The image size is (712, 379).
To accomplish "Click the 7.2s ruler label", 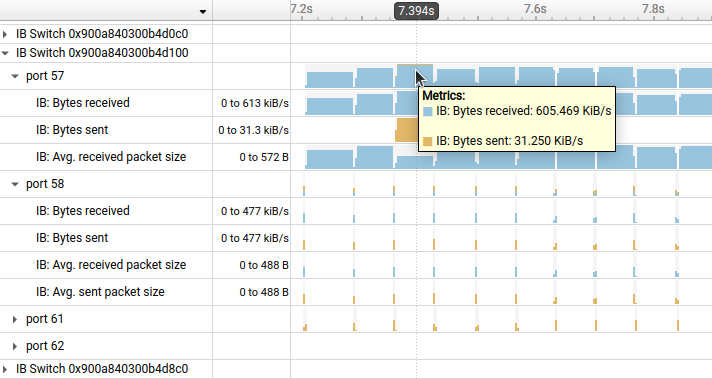I will point(302,9).
